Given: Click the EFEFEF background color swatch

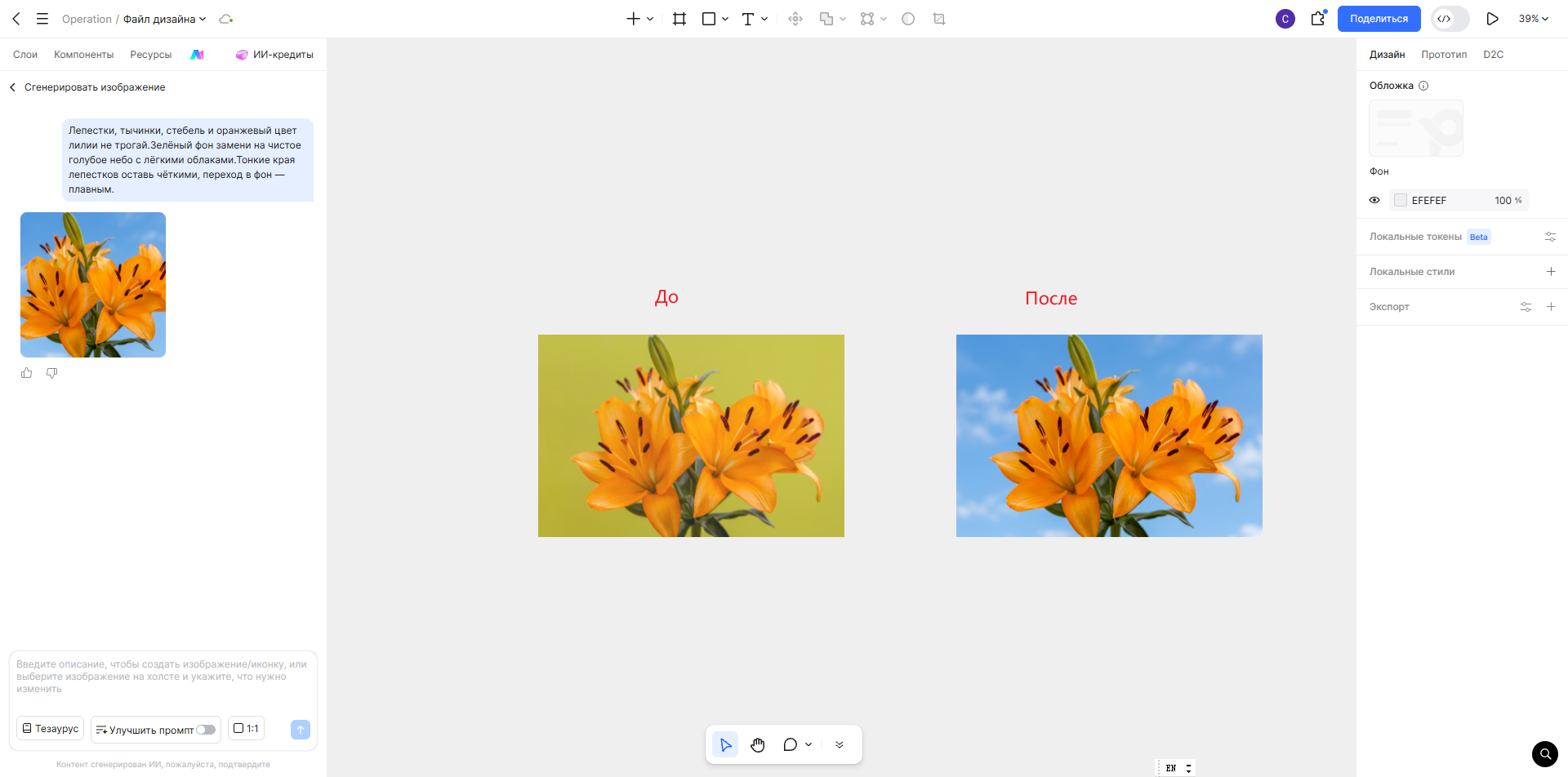Looking at the screenshot, I should (1401, 200).
